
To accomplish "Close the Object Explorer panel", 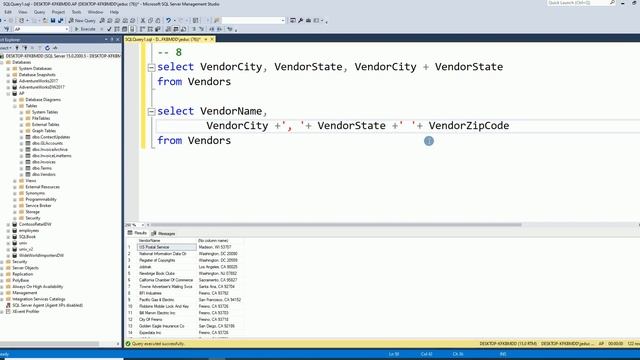I will (118, 40).
